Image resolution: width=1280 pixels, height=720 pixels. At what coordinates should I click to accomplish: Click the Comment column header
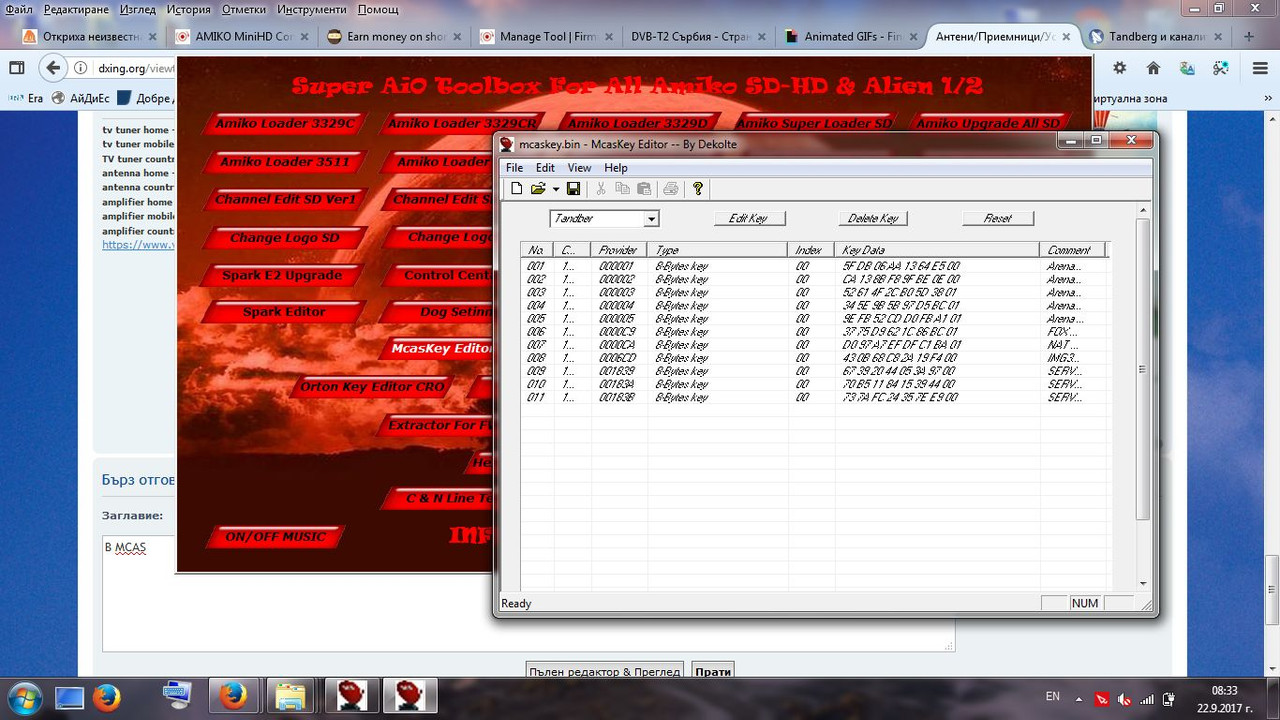(1071, 250)
